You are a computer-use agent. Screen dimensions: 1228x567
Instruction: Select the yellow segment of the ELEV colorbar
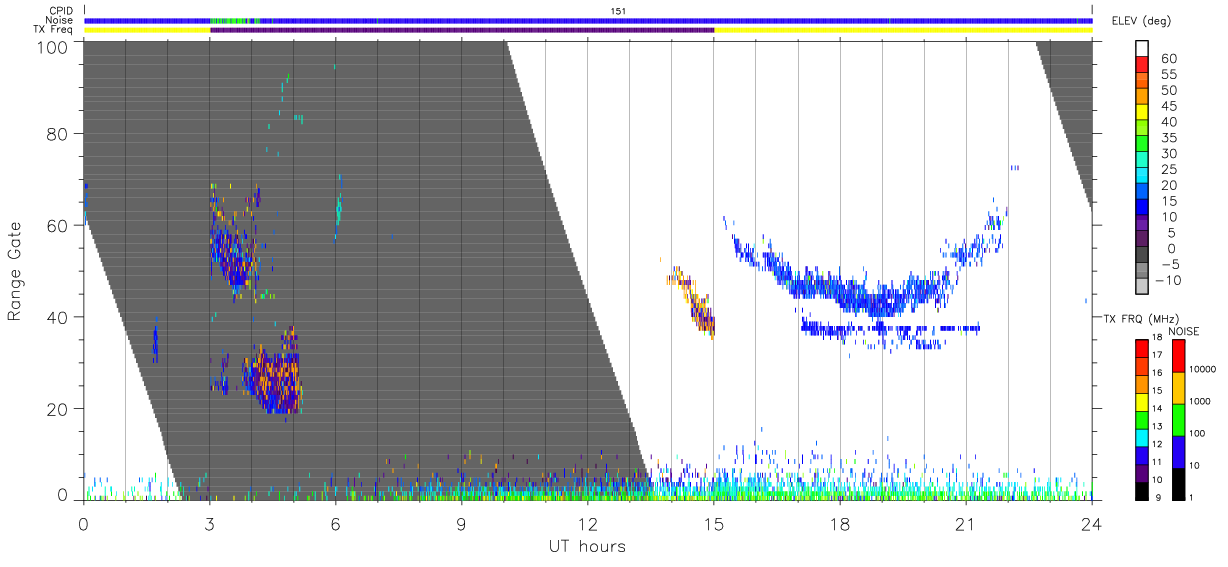click(x=1143, y=111)
